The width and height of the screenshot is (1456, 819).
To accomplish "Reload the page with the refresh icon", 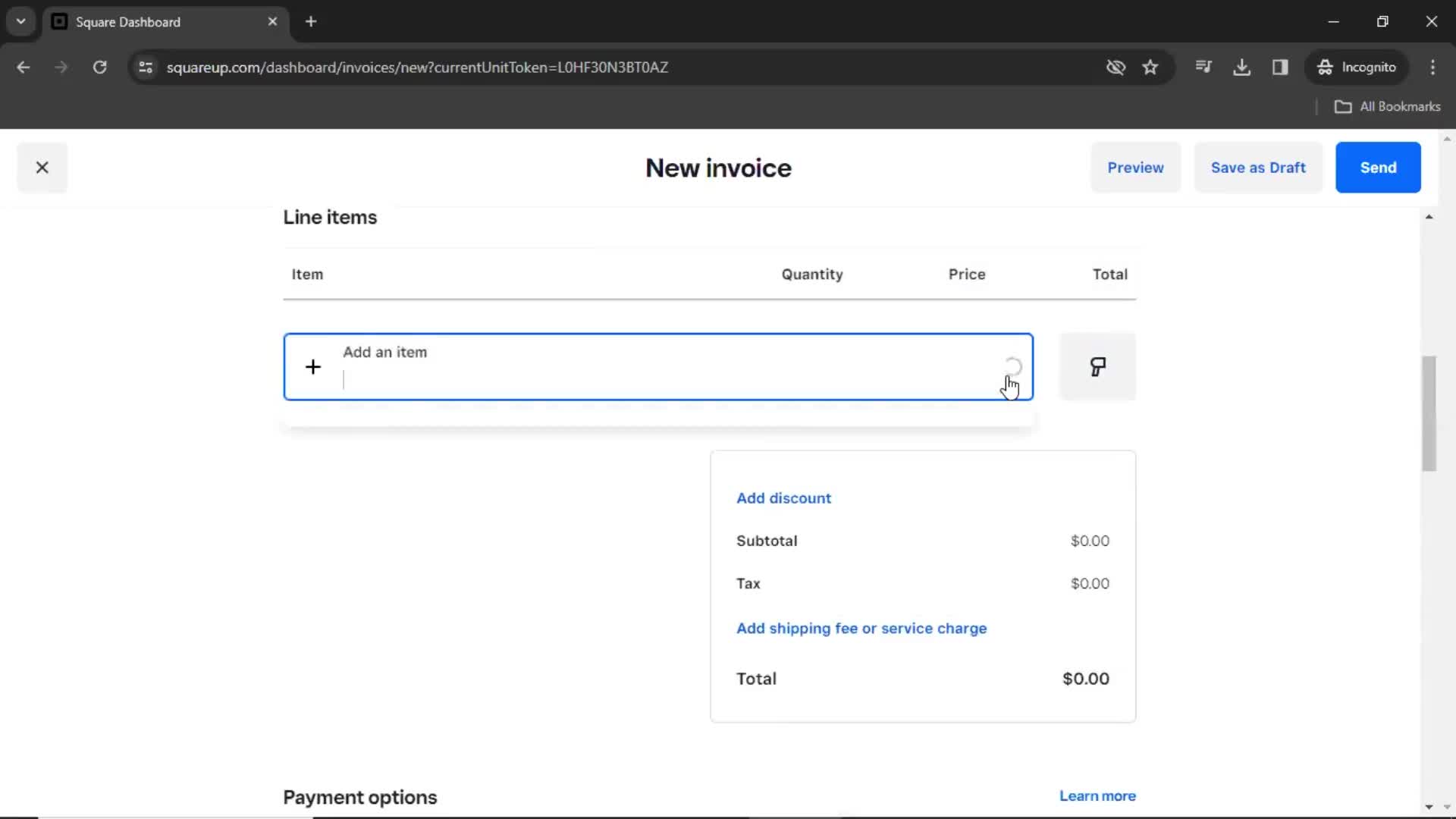I will tap(99, 67).
